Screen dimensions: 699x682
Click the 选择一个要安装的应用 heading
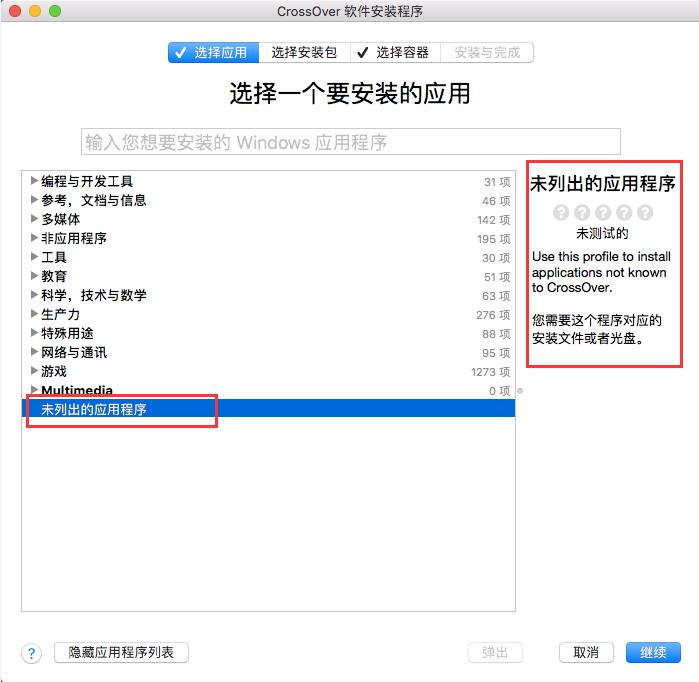coord(350,94)
